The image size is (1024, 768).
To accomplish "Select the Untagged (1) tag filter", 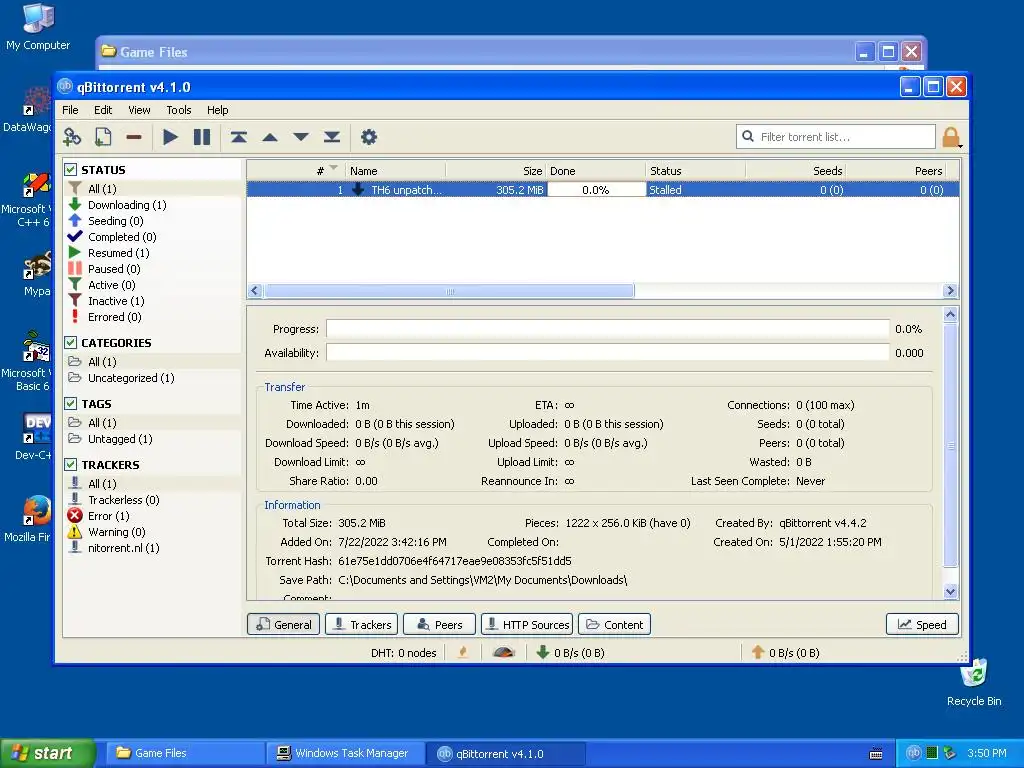I will [x=120, y=439].
